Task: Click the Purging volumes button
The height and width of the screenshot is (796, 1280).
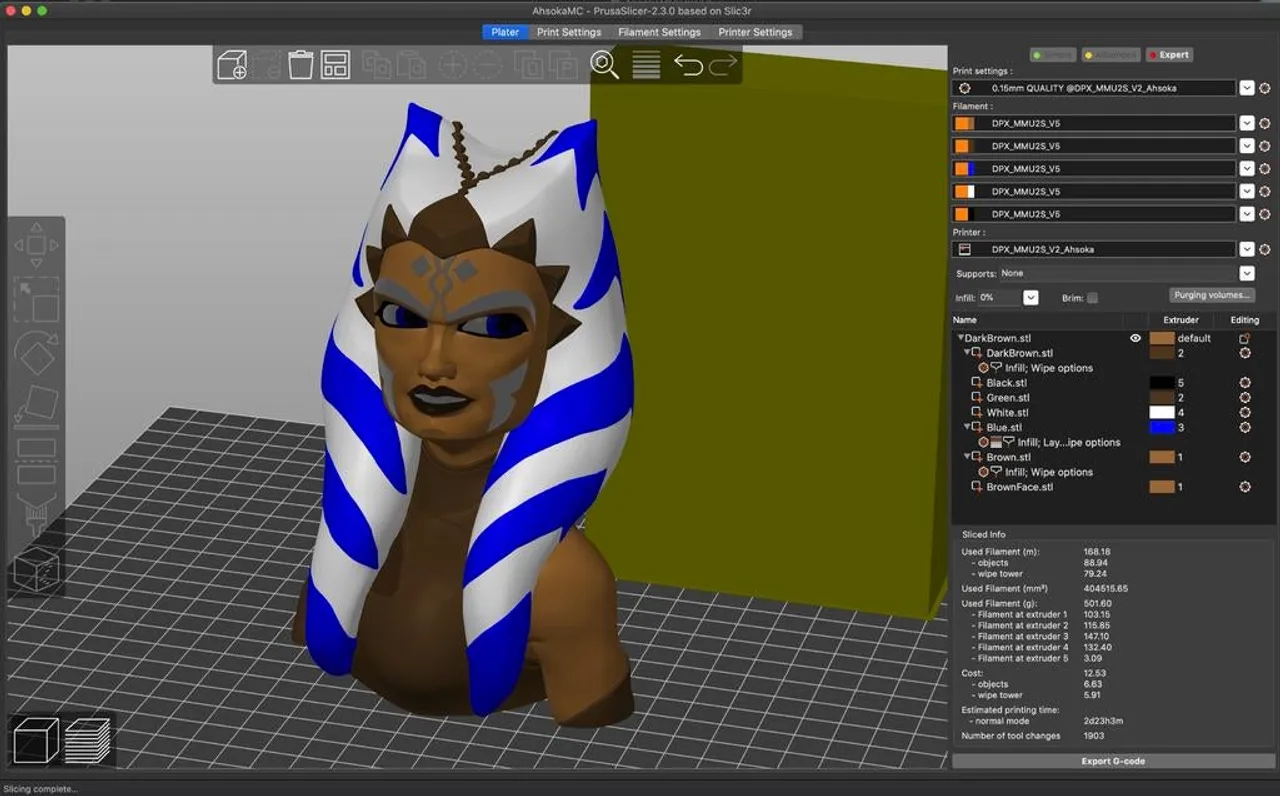Action: pyautogui.click(x=1212, y=295)
